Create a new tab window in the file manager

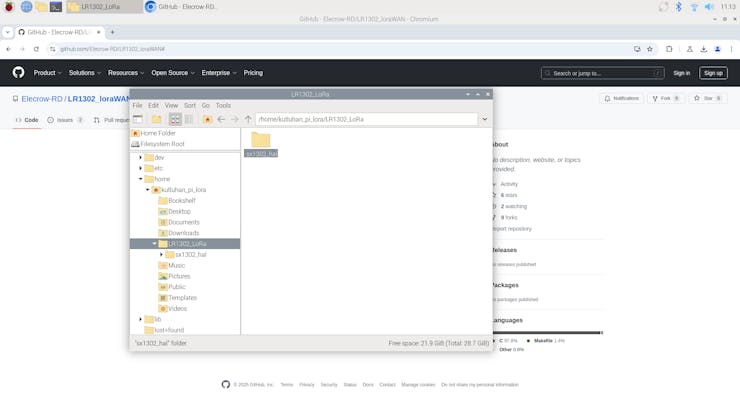click(x=138, y=119)
